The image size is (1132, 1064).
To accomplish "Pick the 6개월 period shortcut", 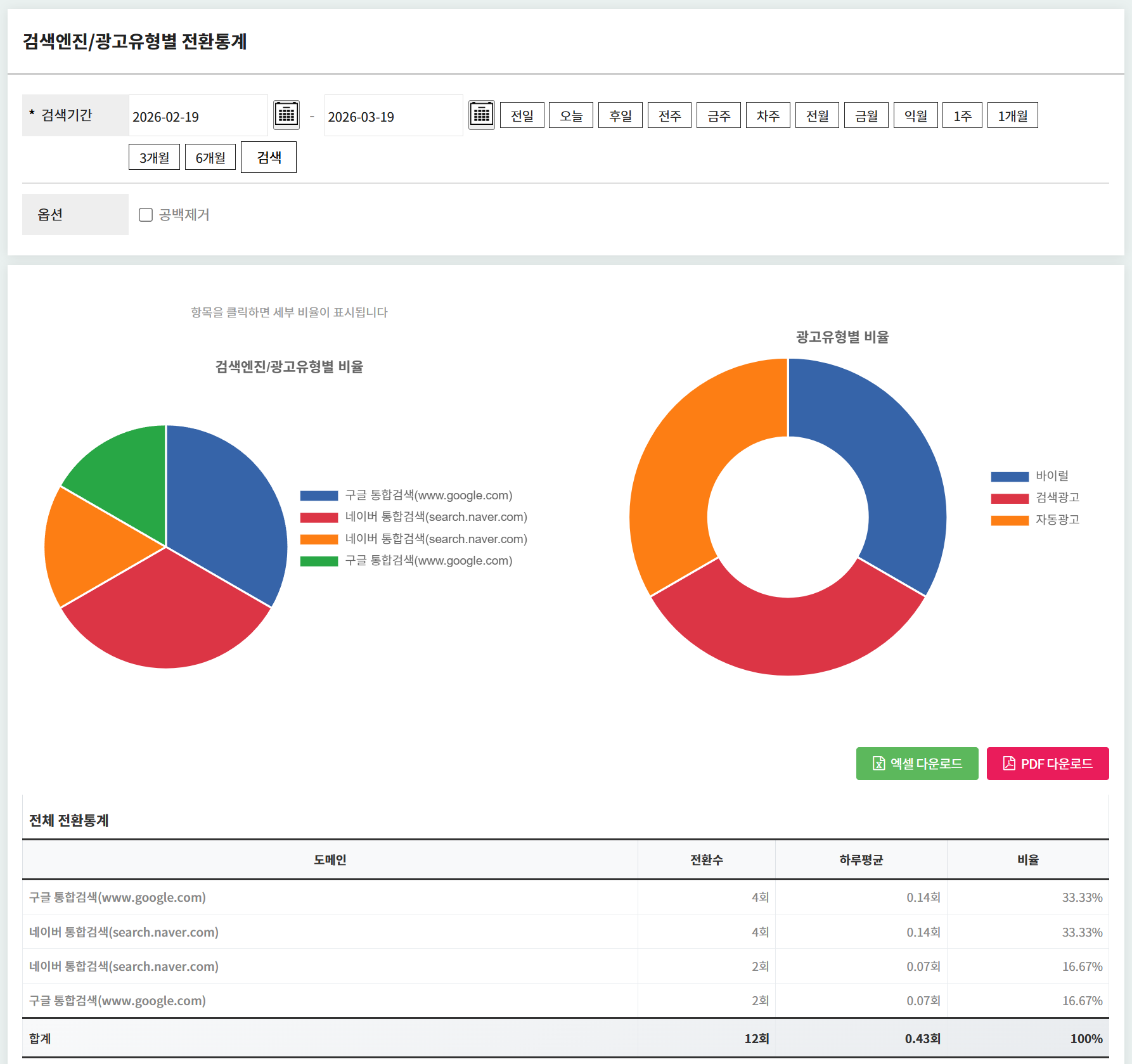I will pos(210,157).
